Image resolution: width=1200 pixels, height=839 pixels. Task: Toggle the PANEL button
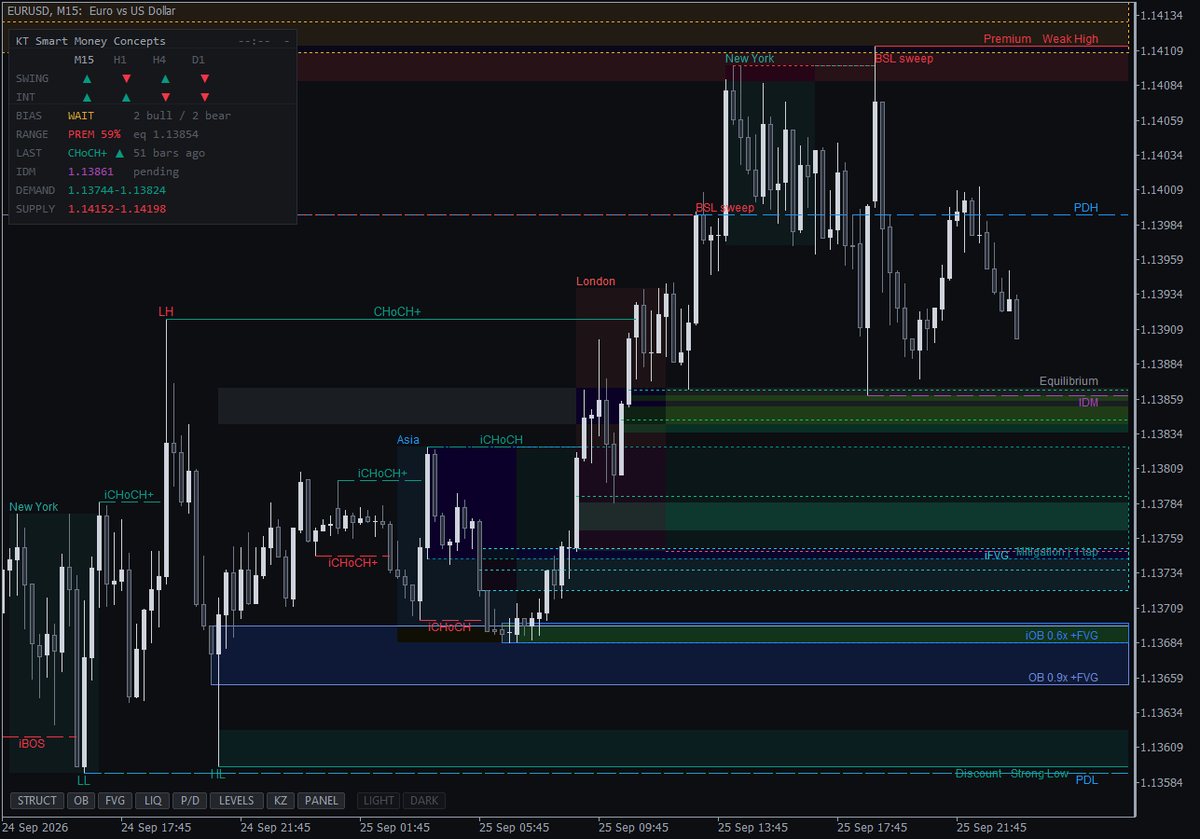321,801
